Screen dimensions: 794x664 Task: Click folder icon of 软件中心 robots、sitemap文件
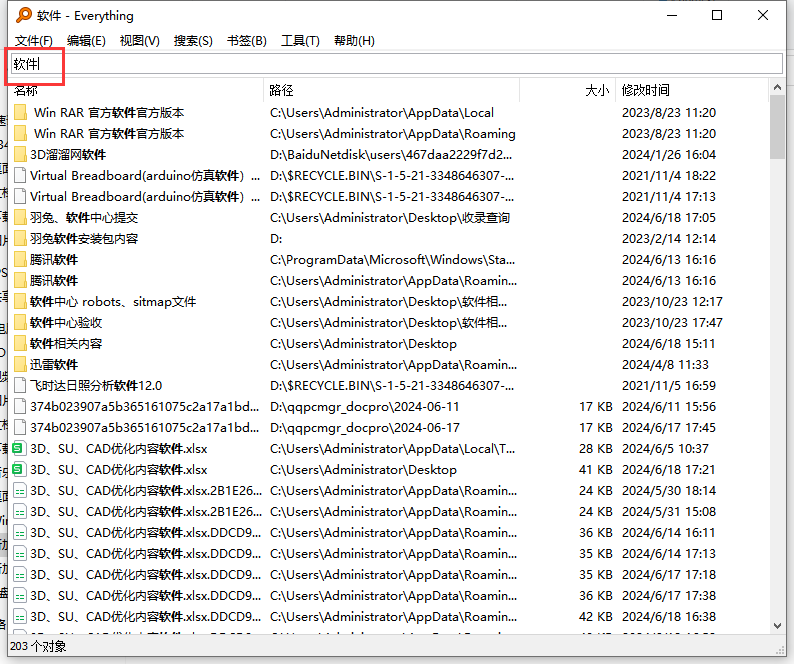(20, 301)
